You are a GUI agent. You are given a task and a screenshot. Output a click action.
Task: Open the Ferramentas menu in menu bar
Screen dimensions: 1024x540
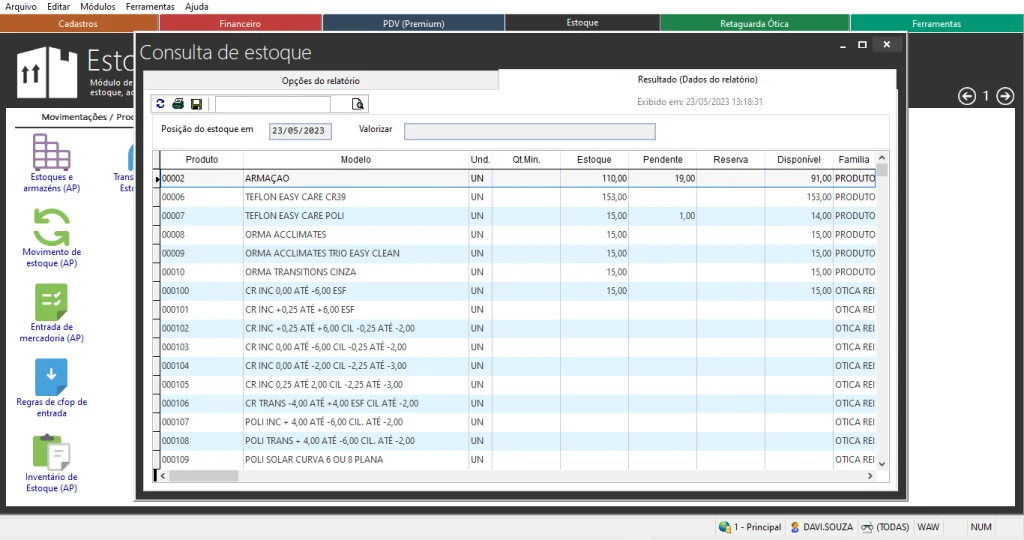[x=150, y=6]
